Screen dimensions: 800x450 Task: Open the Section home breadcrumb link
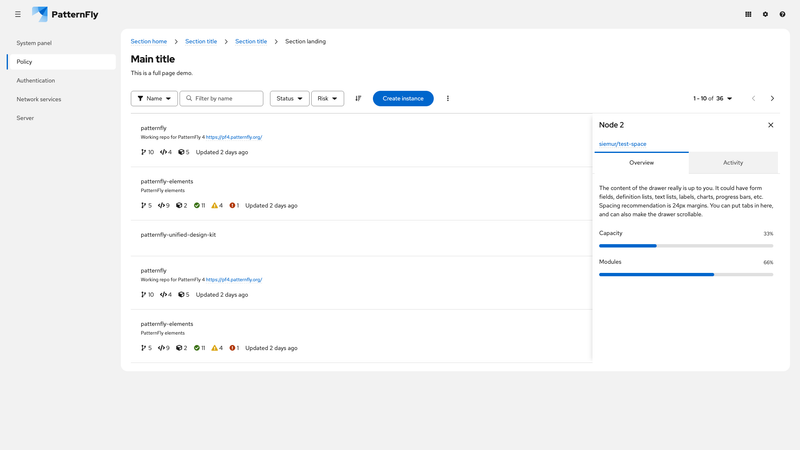click(148, 41)
